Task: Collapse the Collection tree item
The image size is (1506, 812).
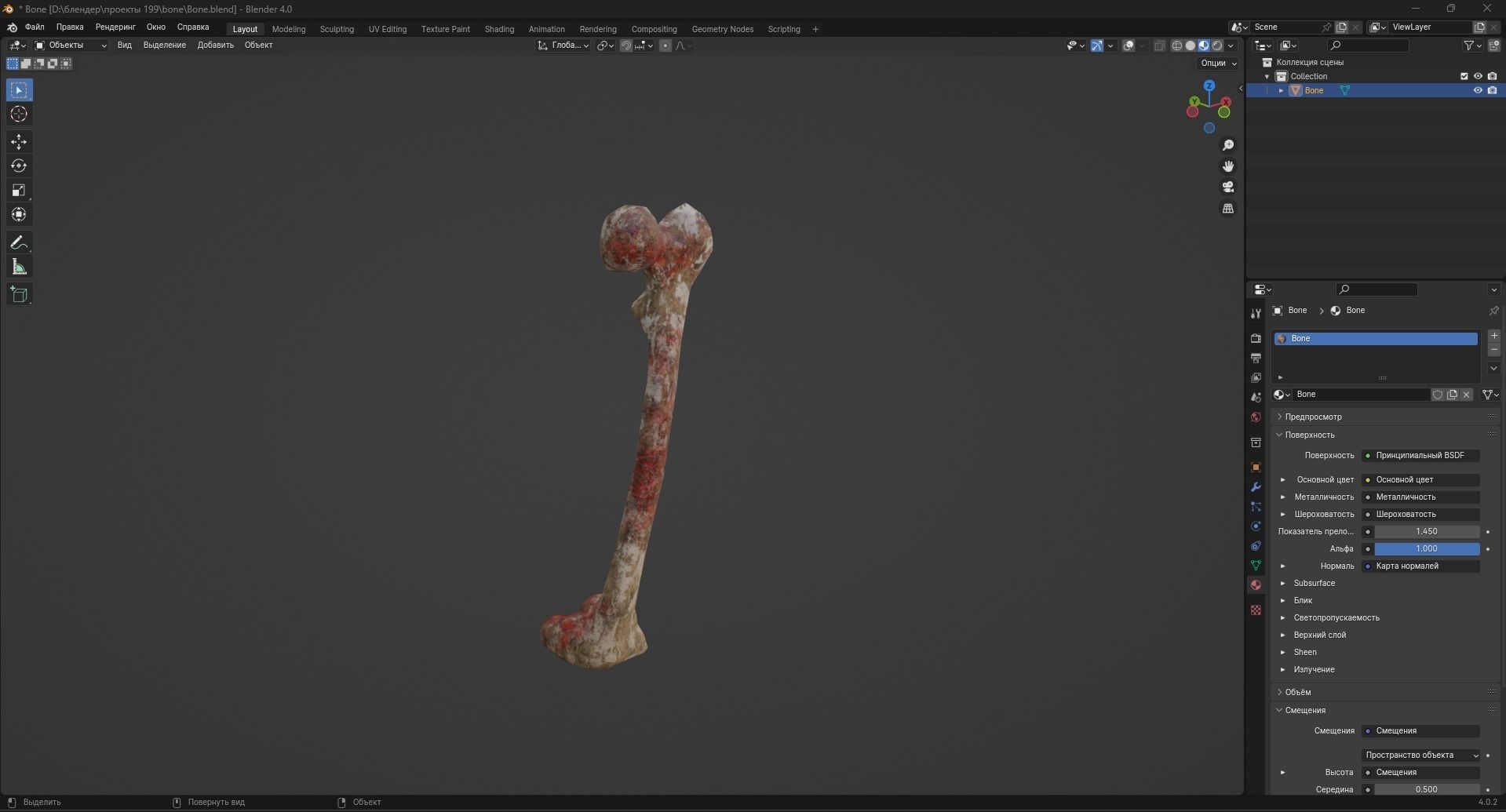Action: (1267, 76)
